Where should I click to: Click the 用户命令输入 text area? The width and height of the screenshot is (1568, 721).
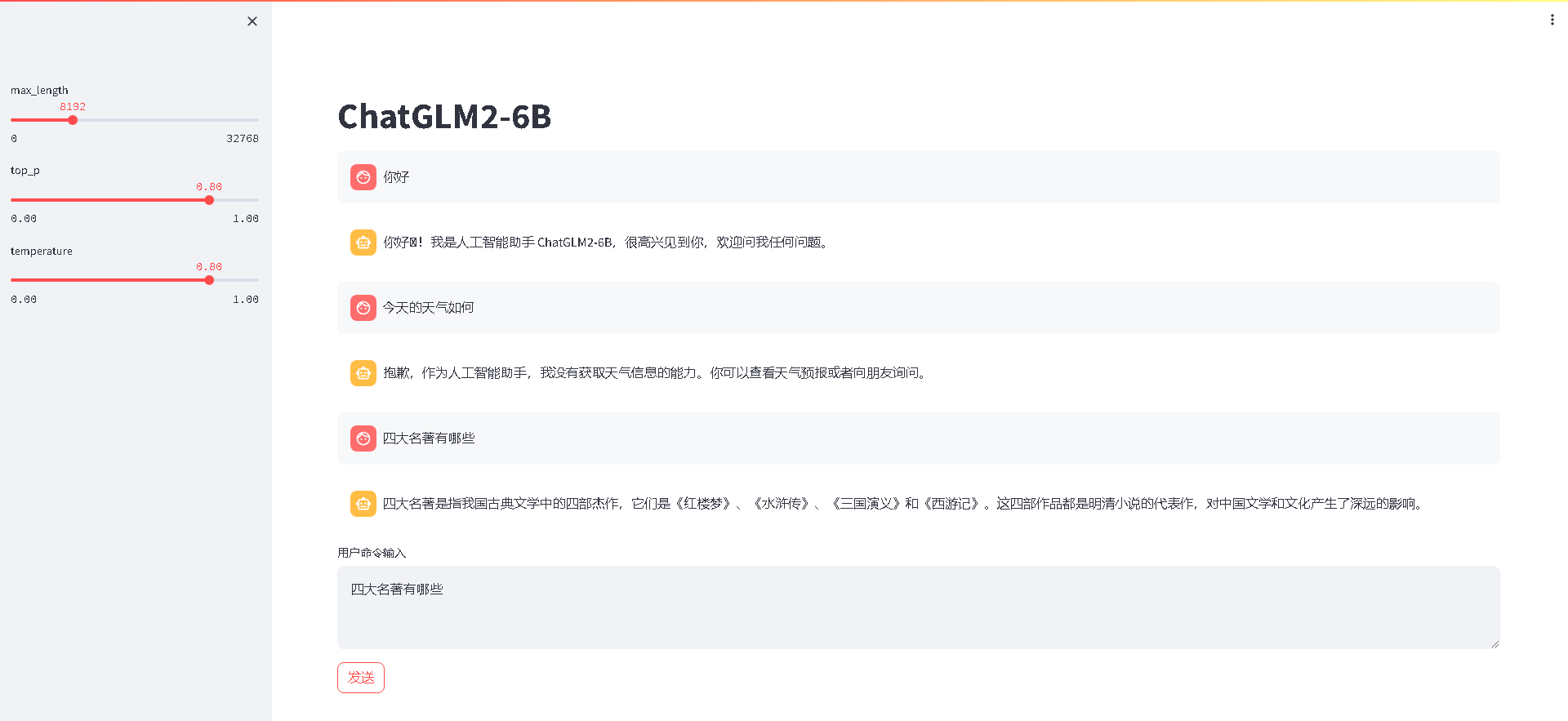(x=918, y=608)
